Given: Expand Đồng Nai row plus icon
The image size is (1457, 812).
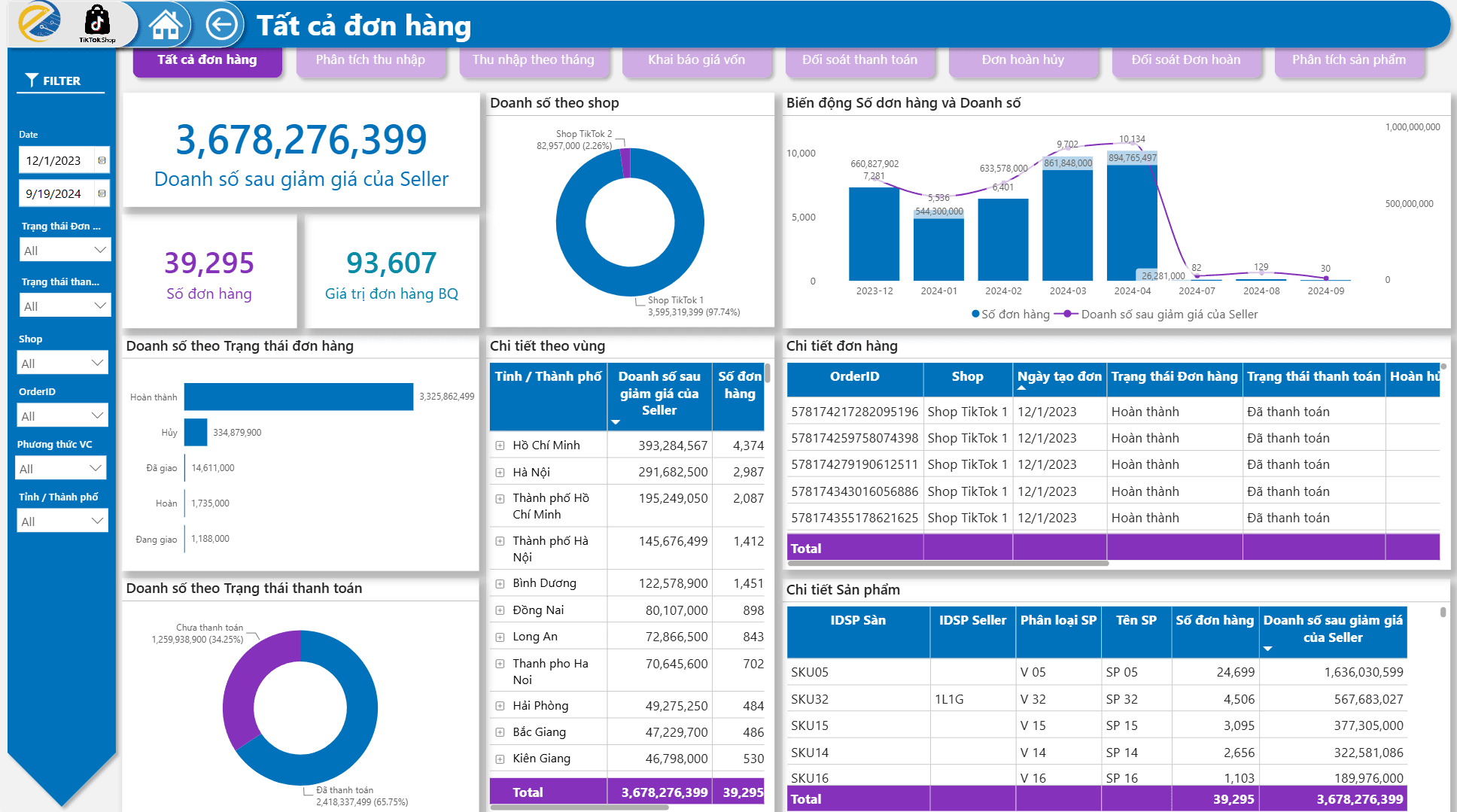Looking at the screenshot, I should tap(500, 610).
